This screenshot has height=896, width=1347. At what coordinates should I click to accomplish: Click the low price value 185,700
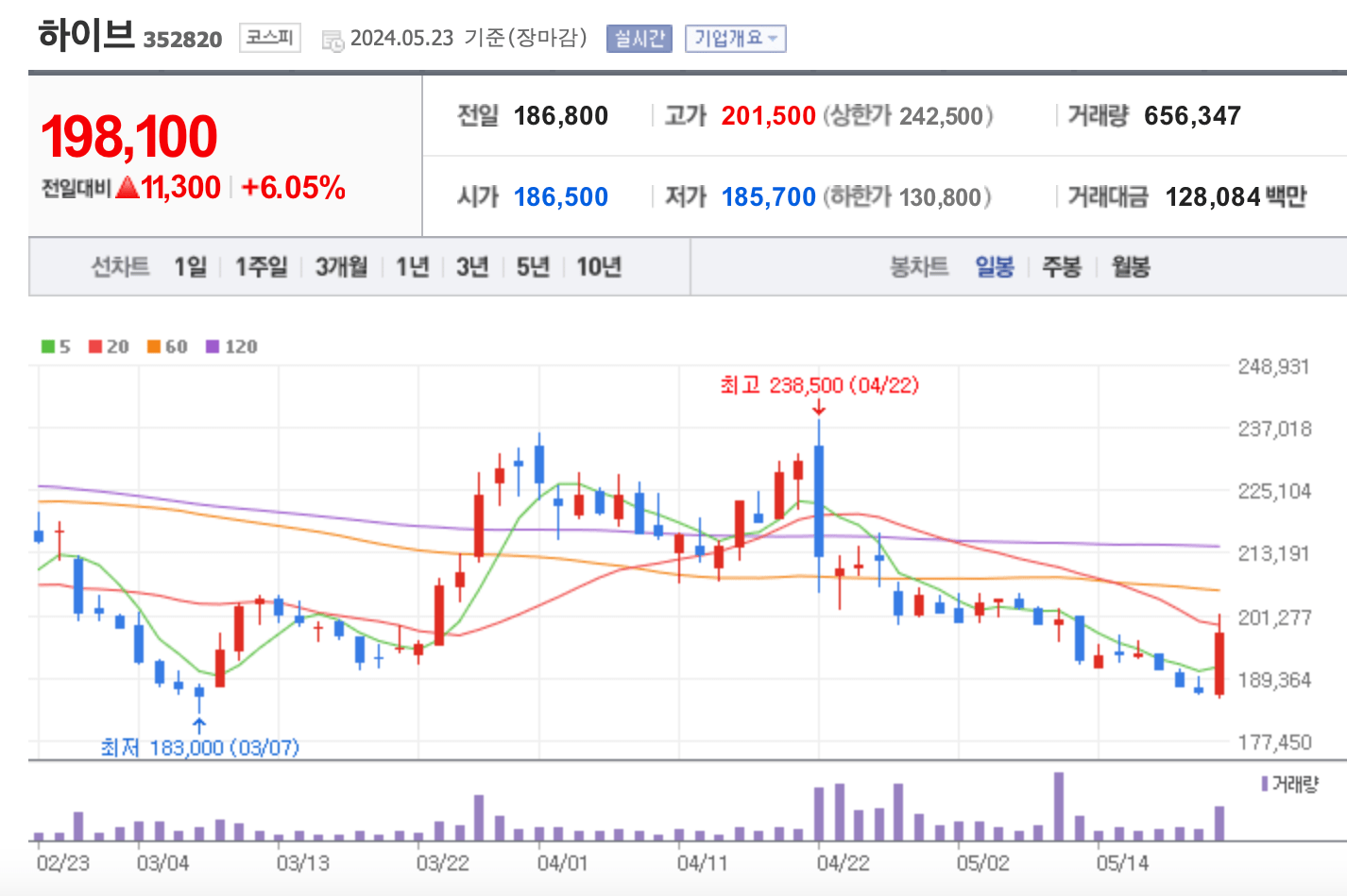(768, 197)
